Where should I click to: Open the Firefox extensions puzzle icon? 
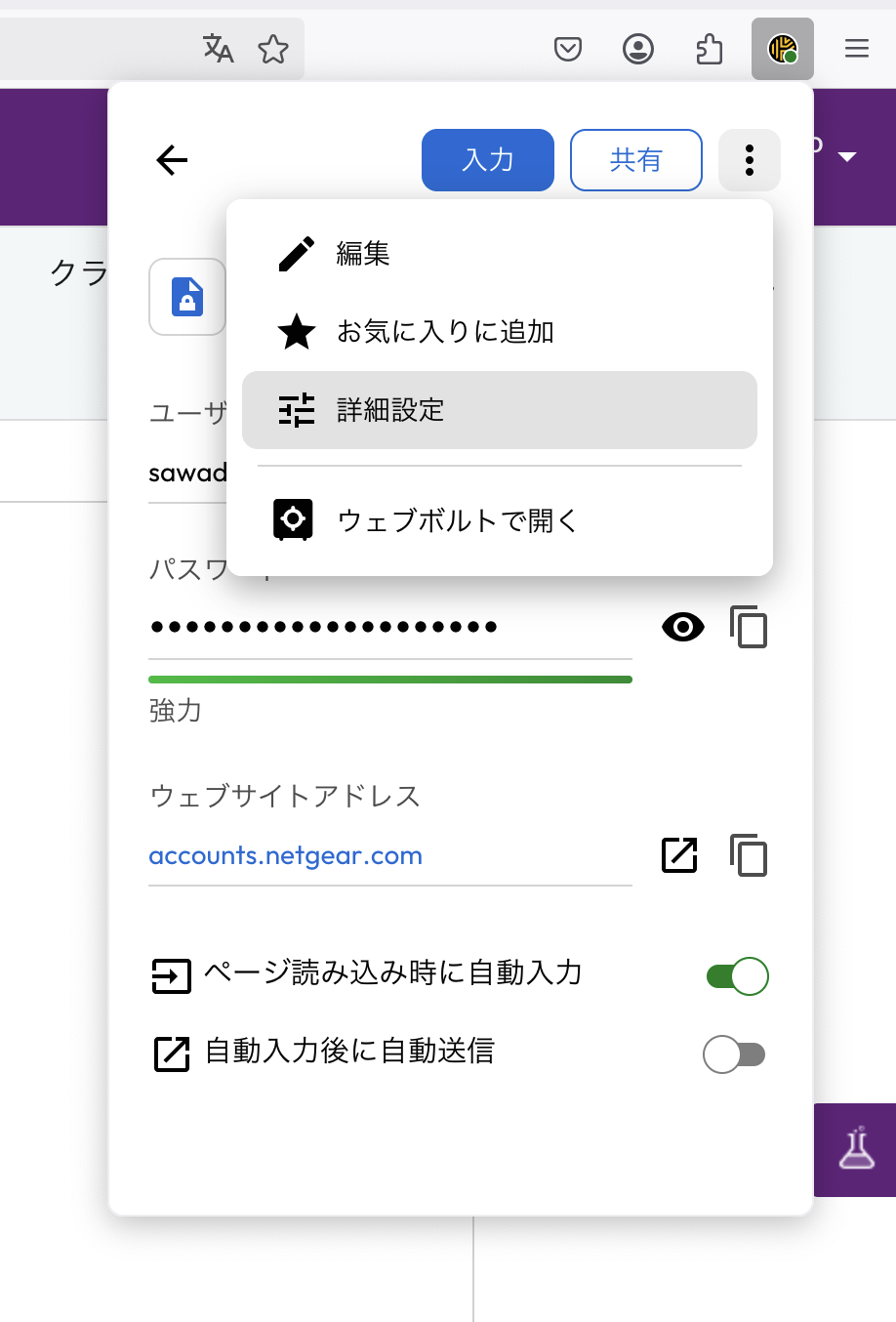710,49
